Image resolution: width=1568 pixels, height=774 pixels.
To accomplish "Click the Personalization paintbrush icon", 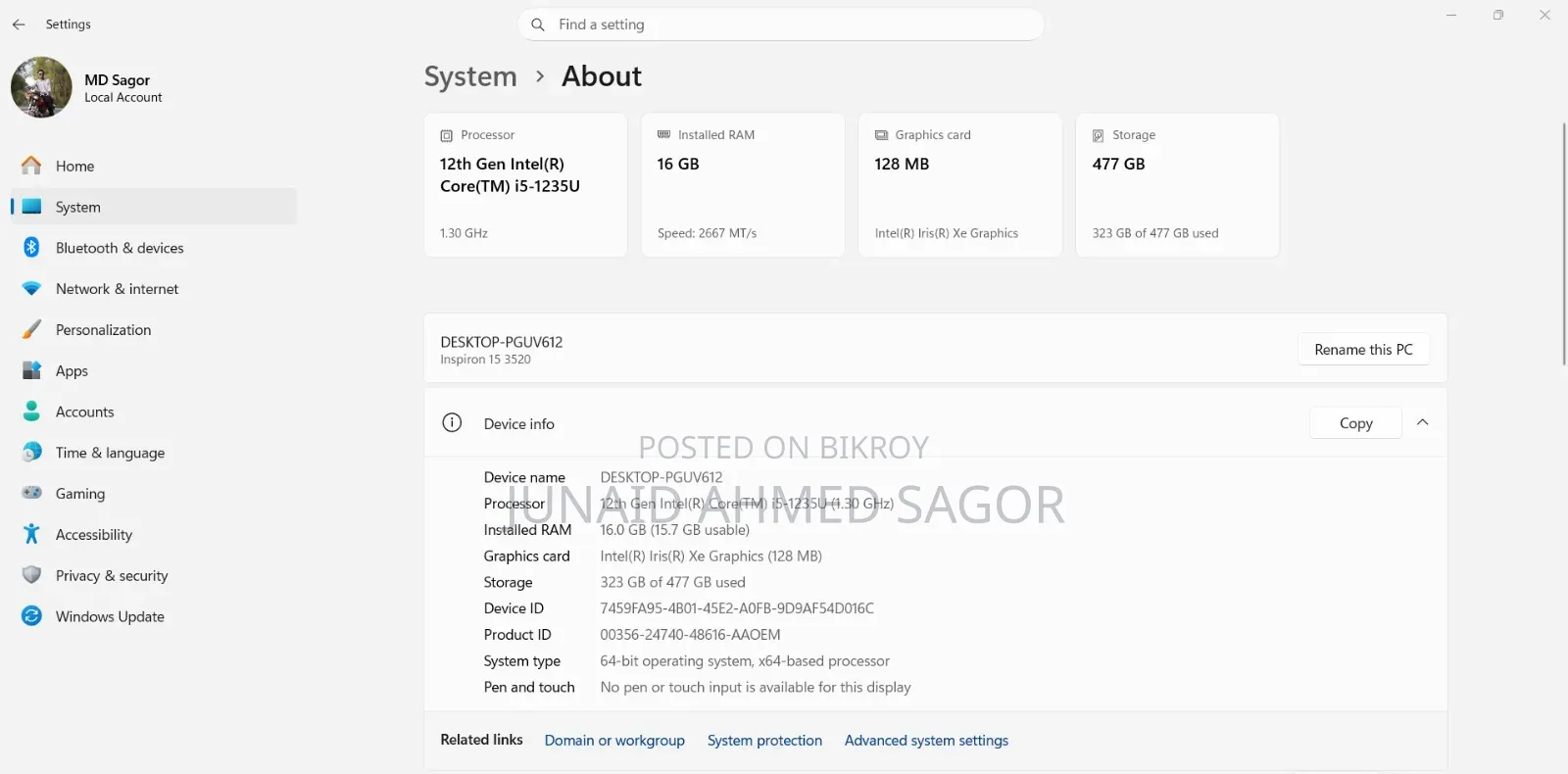I will pyautogui.click(x=31, y=330).
